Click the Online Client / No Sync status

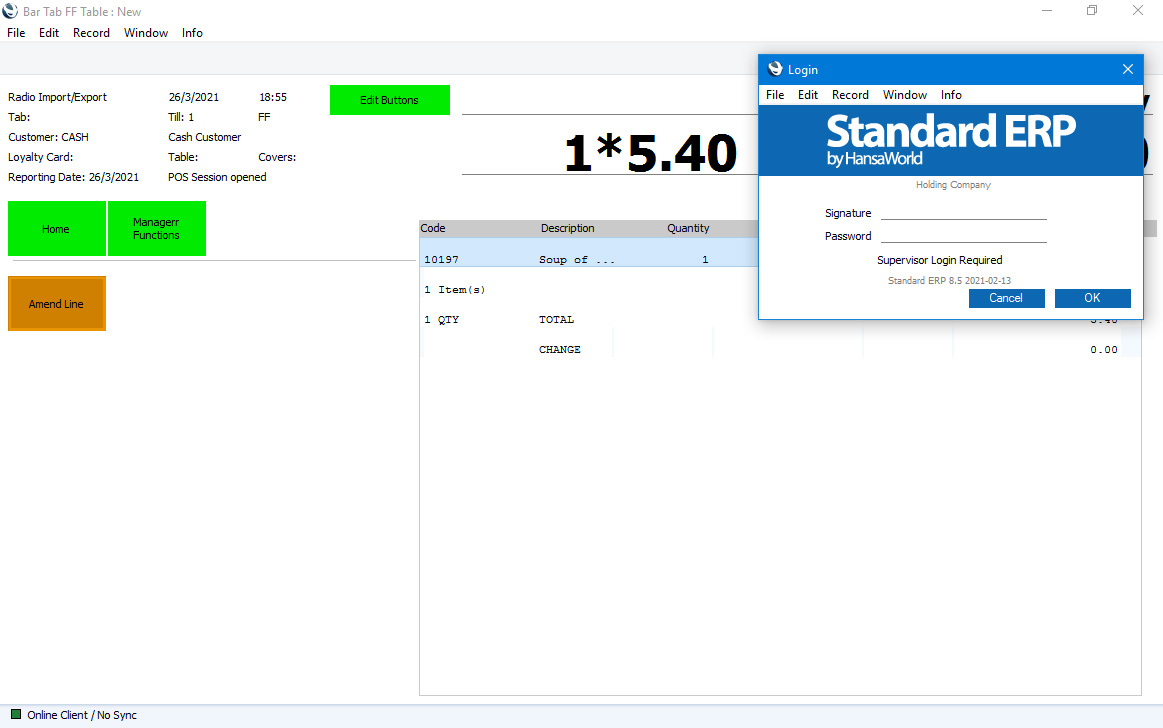(82, 715)
